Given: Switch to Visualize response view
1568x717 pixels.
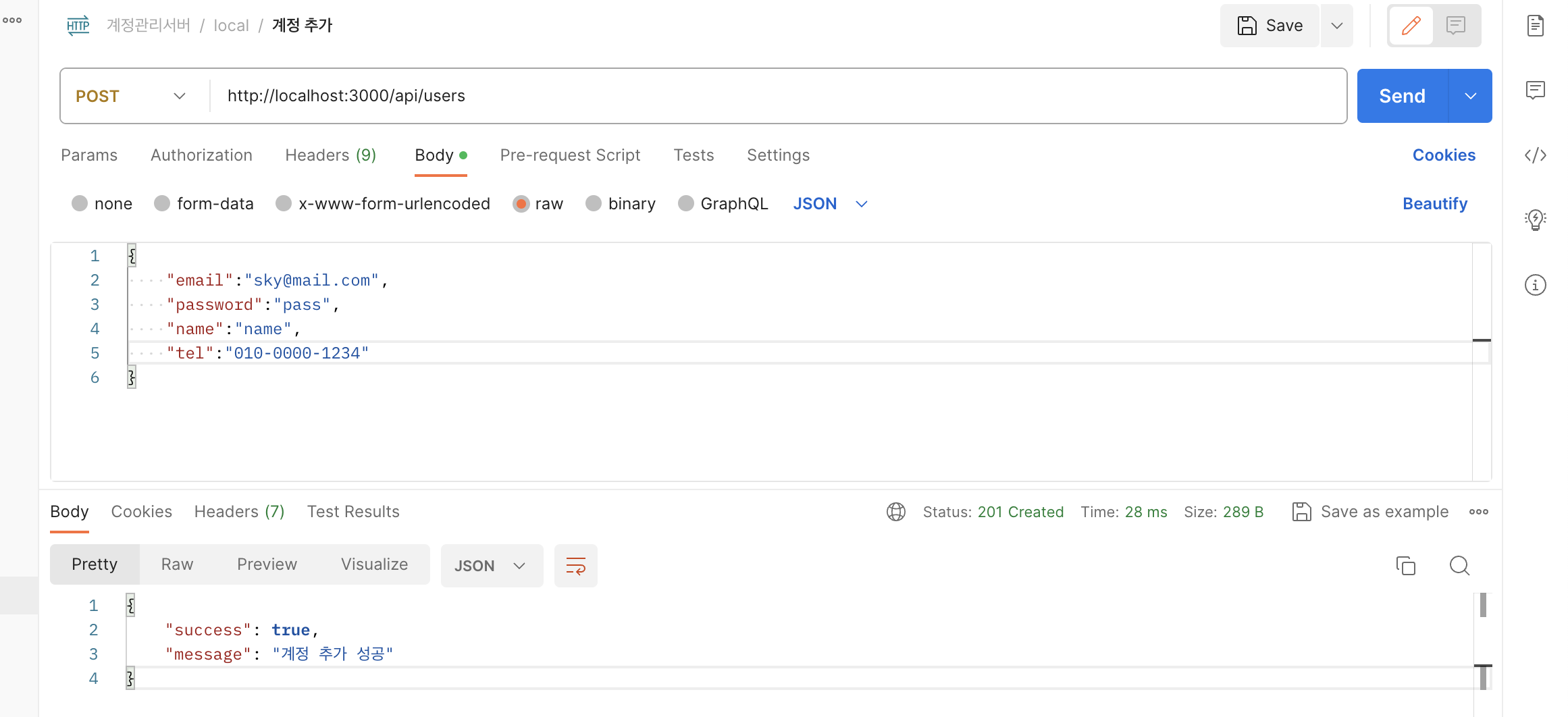Looking at the screenshot, I should tap(375, 564).
